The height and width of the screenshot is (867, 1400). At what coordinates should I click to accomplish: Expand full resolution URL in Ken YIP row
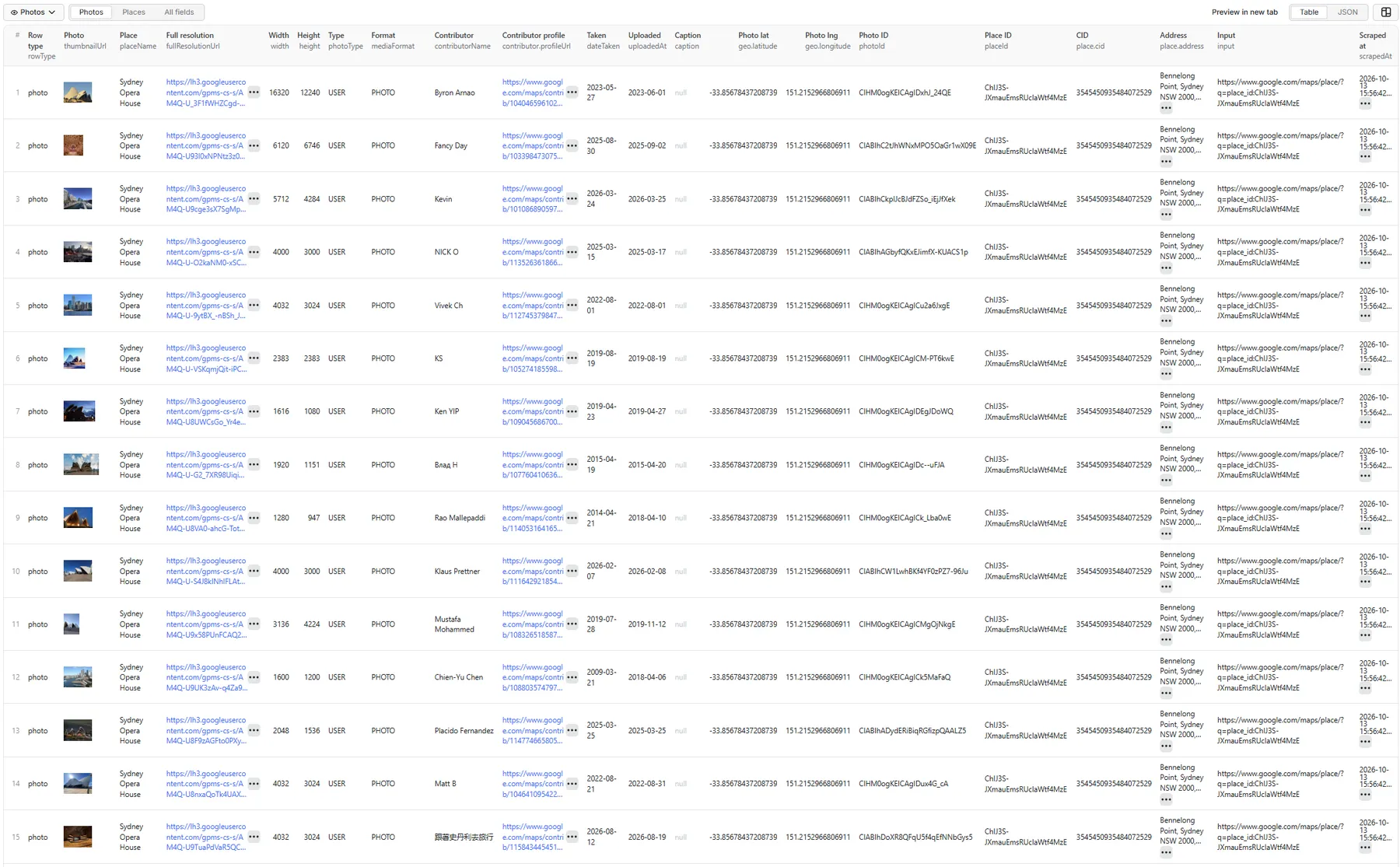254,411
